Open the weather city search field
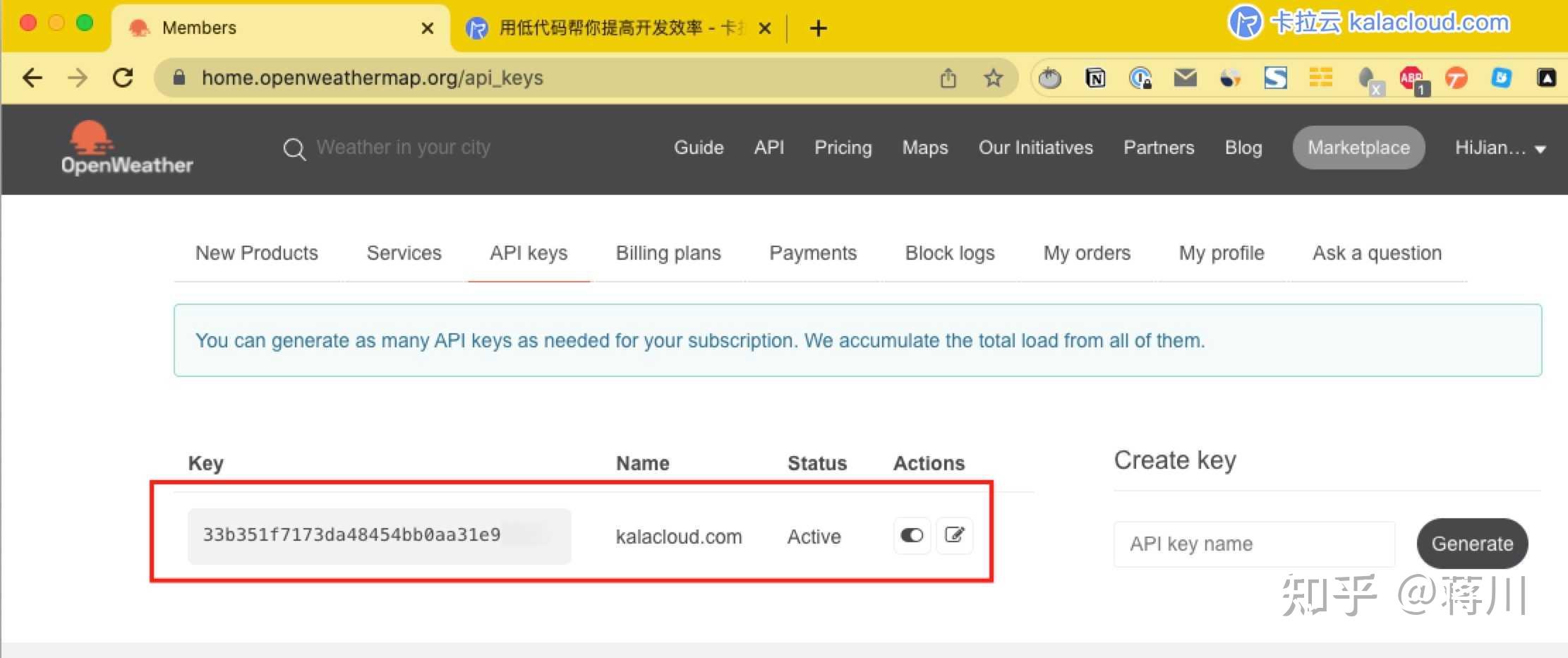This screenshot has height=658, width=1568. 402,148
